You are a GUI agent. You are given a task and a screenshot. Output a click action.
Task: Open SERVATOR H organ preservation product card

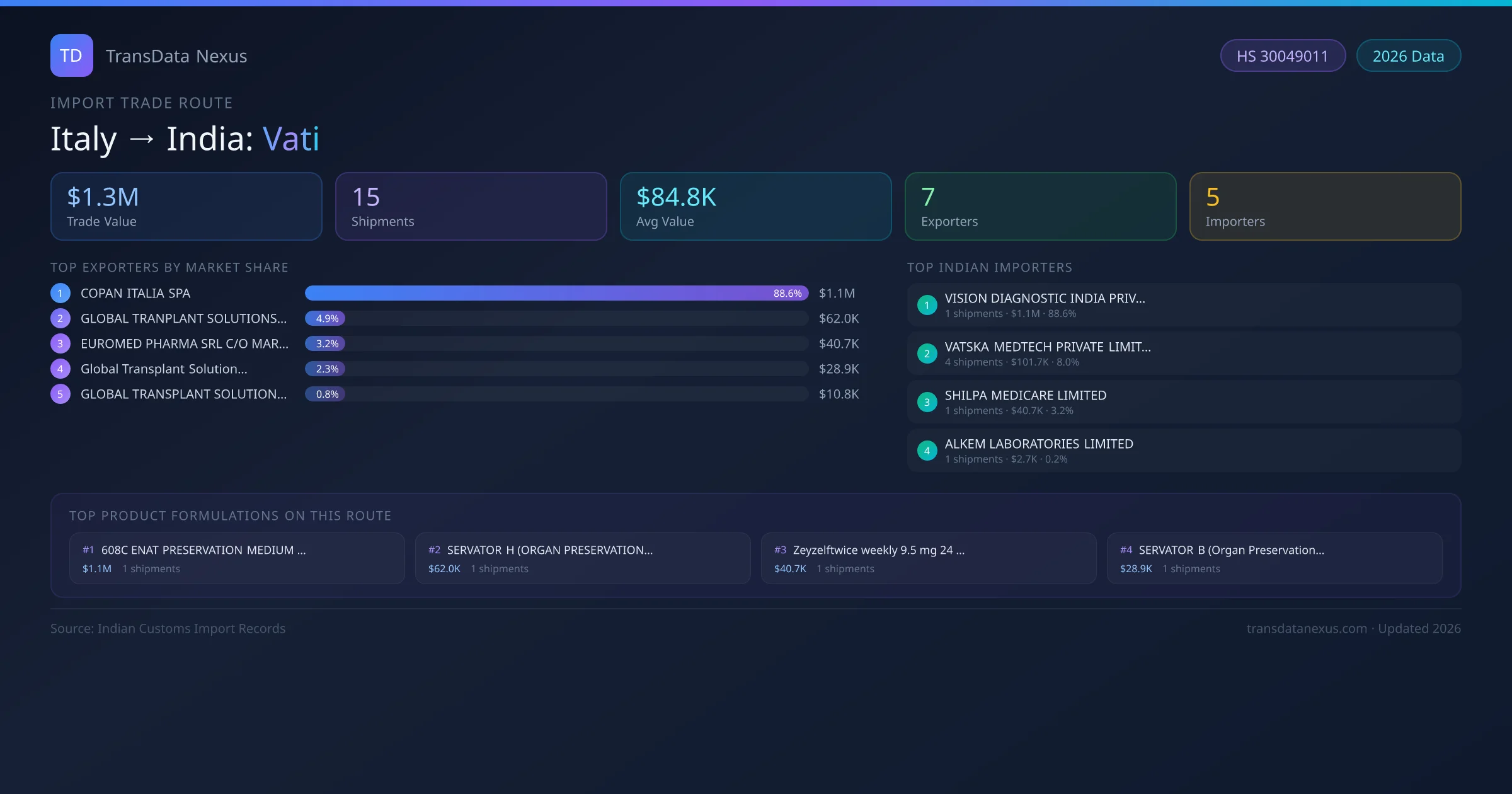click(x=583, y=558)
